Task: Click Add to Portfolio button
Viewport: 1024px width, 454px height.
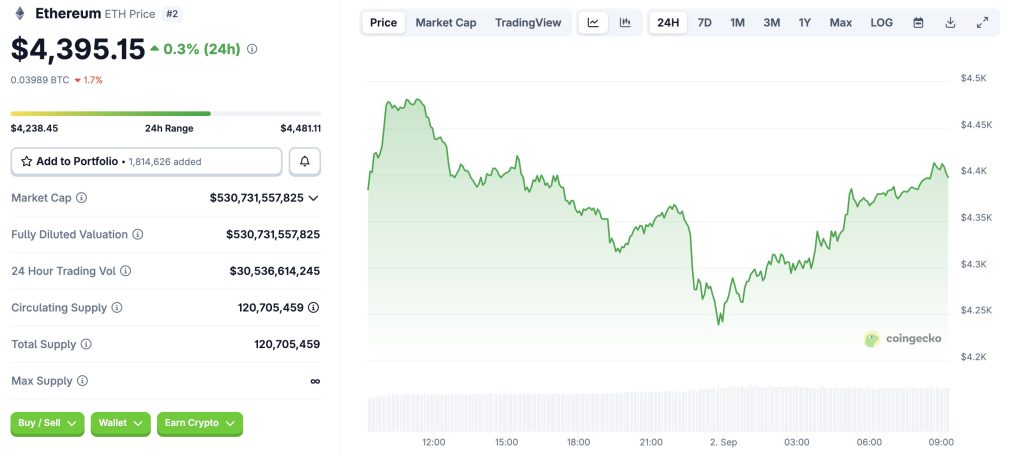Action: [146, 161]
